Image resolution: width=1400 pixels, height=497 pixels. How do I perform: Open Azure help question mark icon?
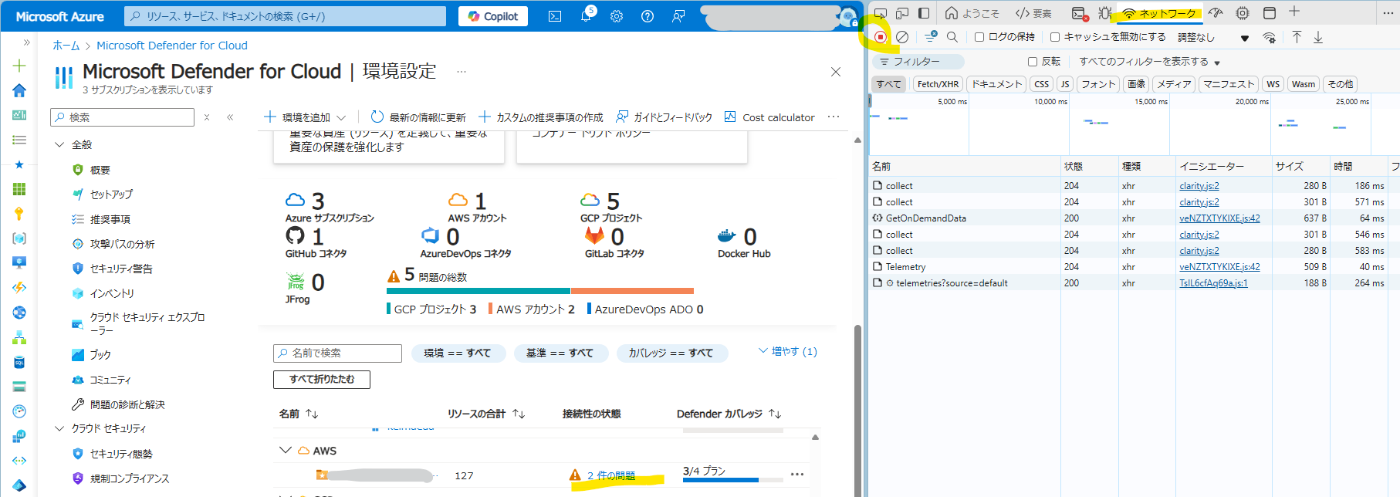[x=648, y=16]
